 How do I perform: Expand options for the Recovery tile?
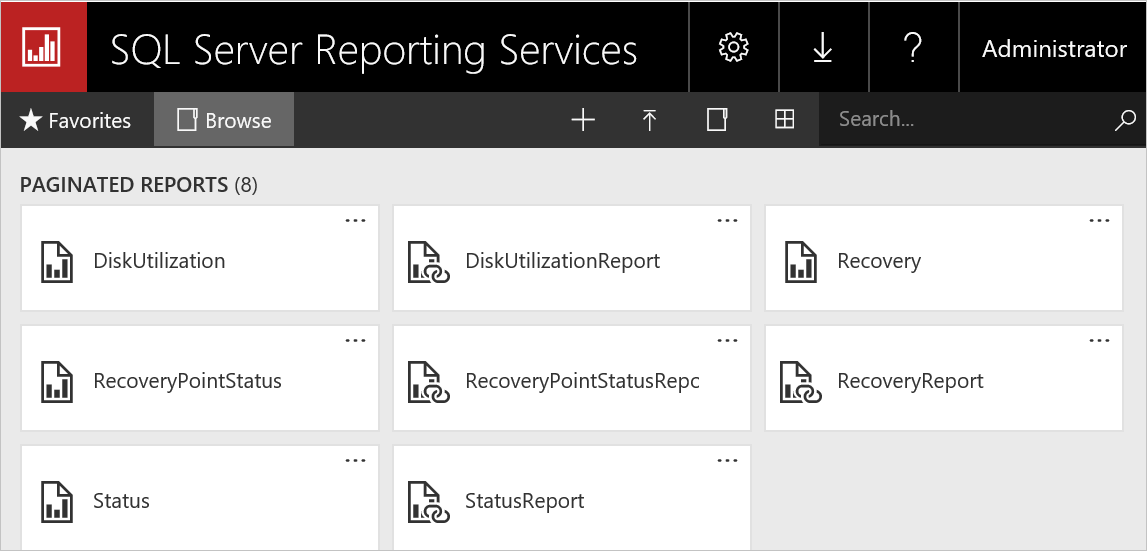pos(1099,221)
